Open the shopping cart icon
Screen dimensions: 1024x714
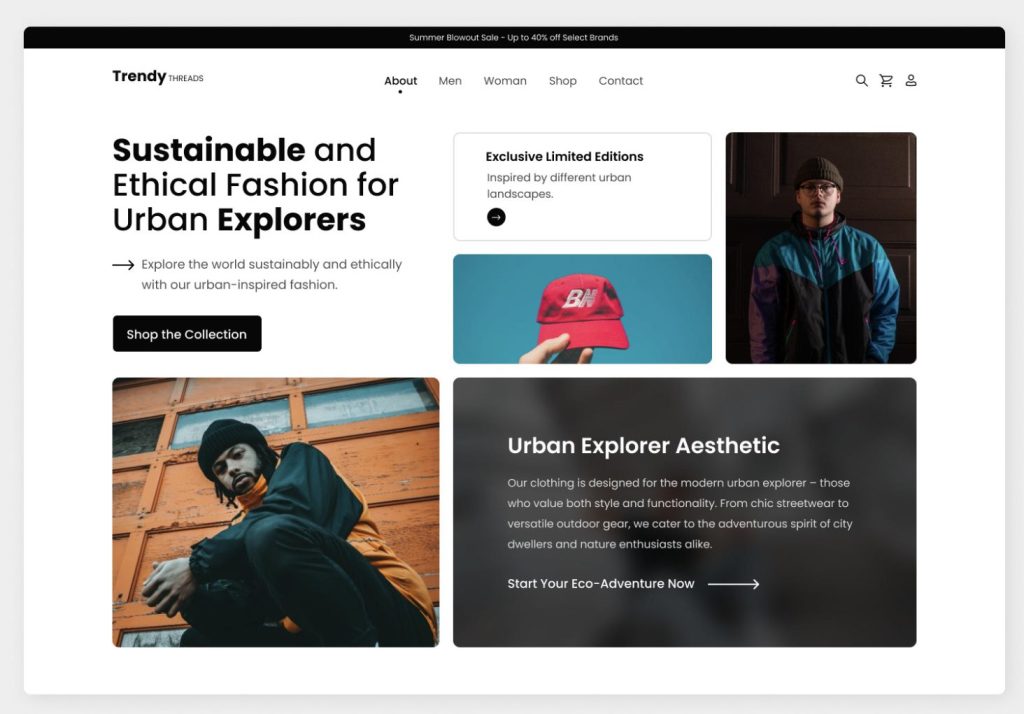(886, 80)
